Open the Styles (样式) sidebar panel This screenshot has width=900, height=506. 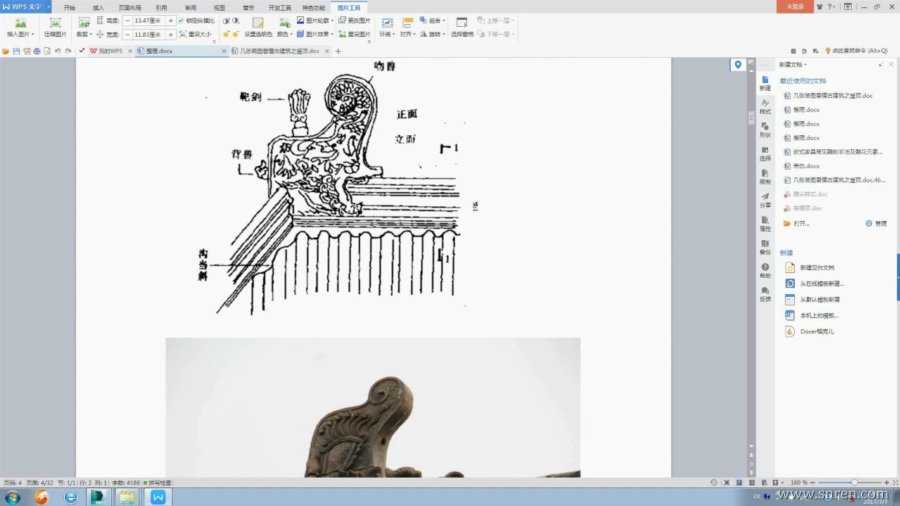coord(765,105)
